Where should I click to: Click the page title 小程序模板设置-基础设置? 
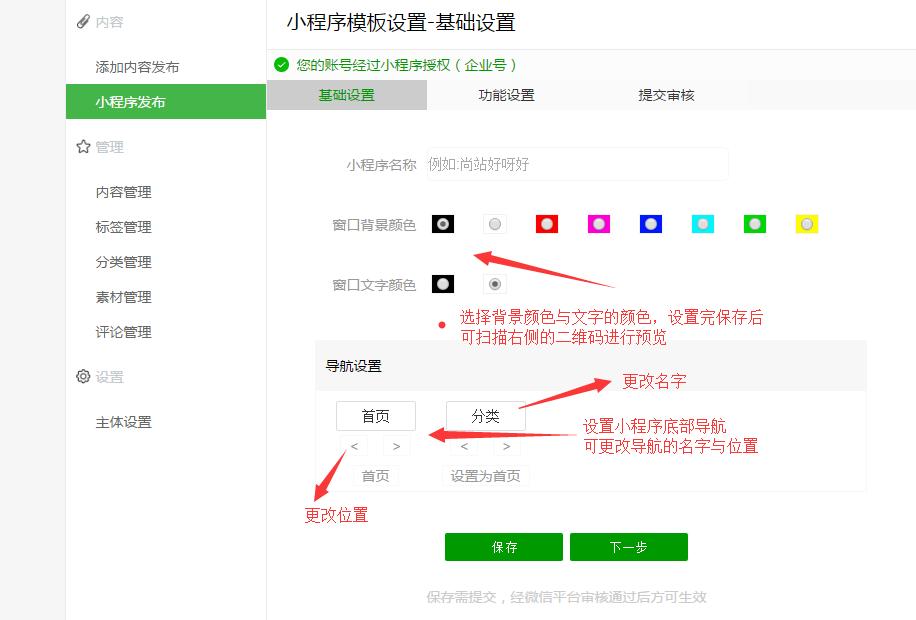point(401,23)
